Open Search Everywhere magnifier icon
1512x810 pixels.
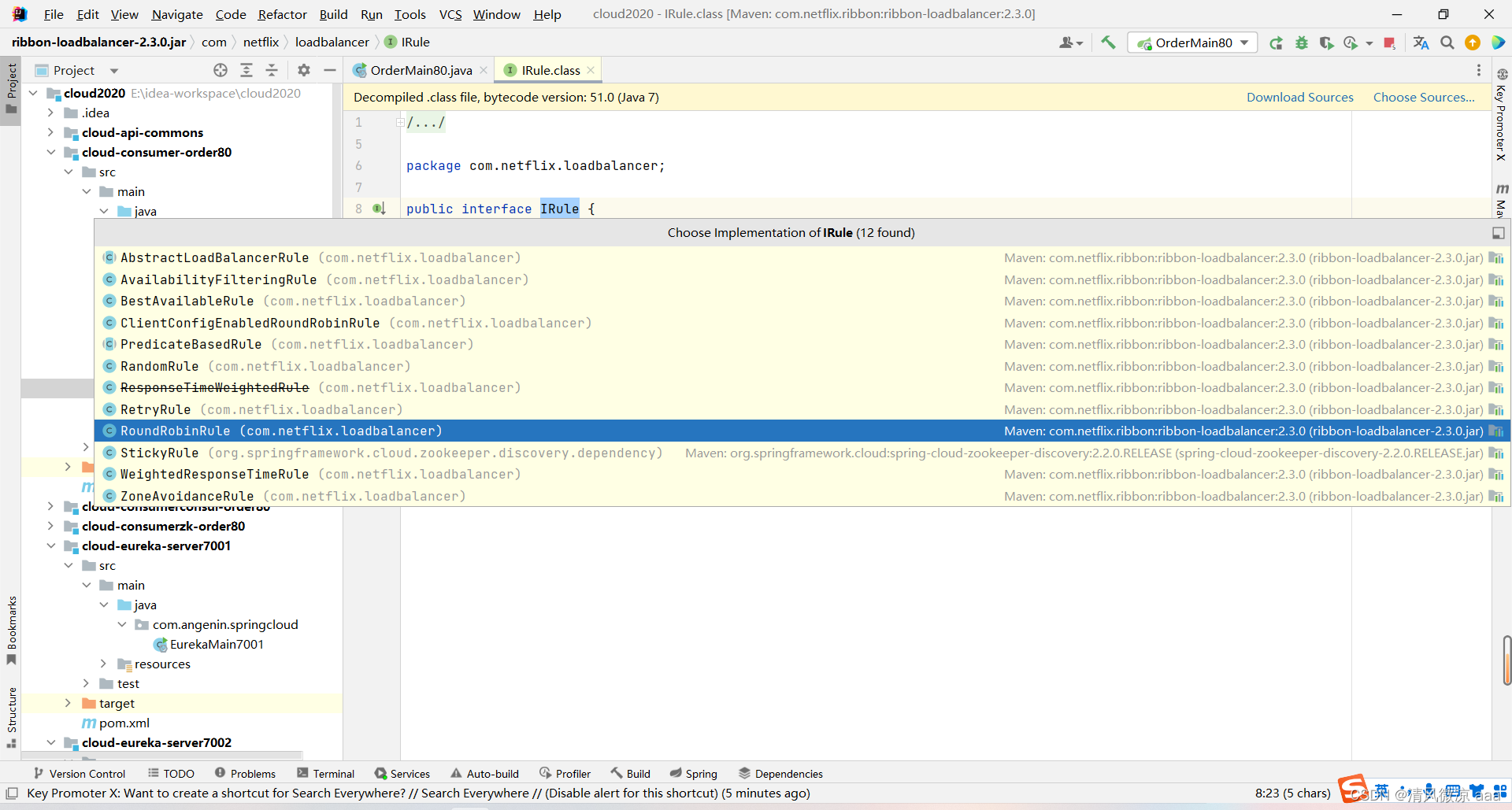click(1447, 43)
